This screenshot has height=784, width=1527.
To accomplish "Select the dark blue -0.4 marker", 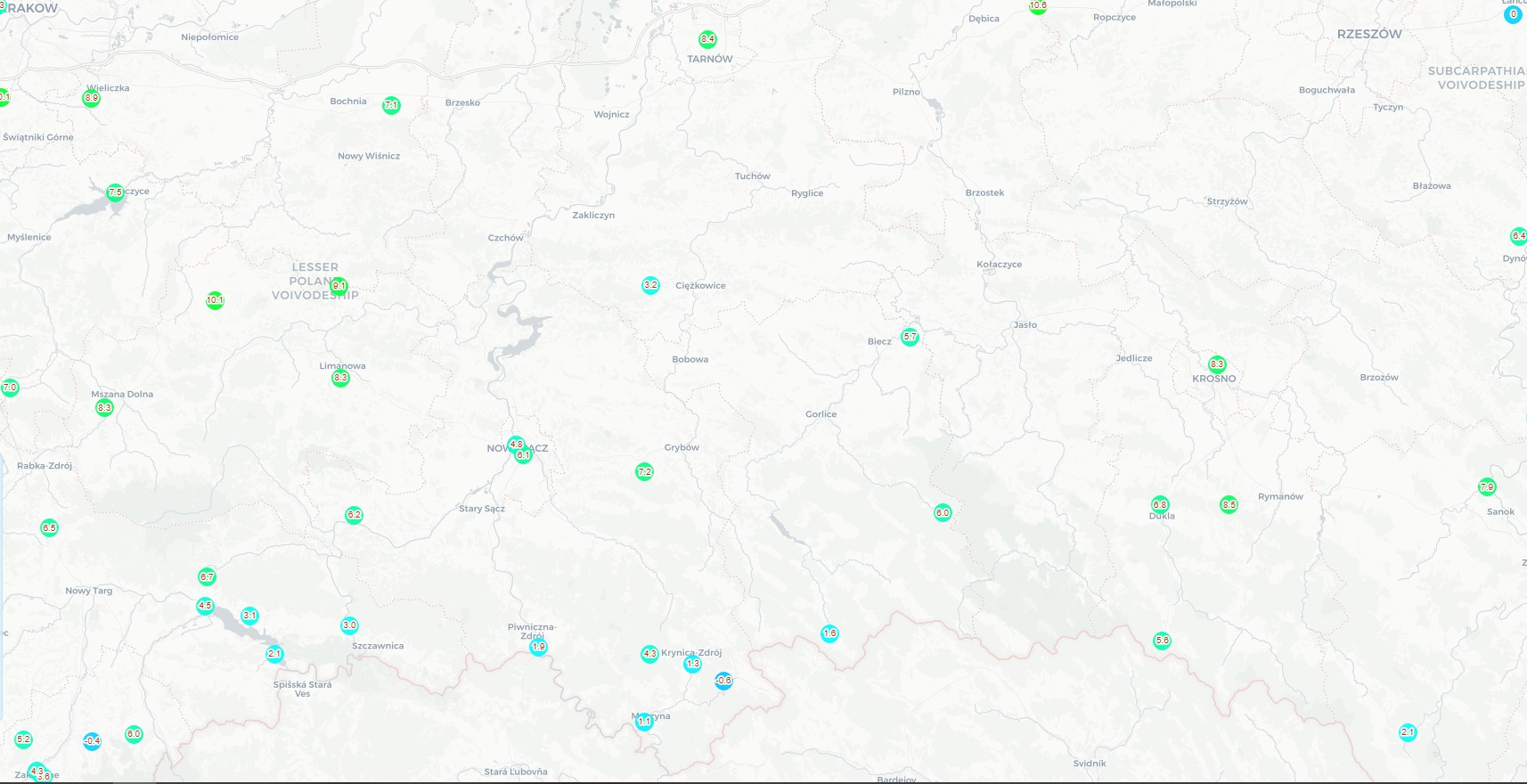I will (x=92, y=741).
